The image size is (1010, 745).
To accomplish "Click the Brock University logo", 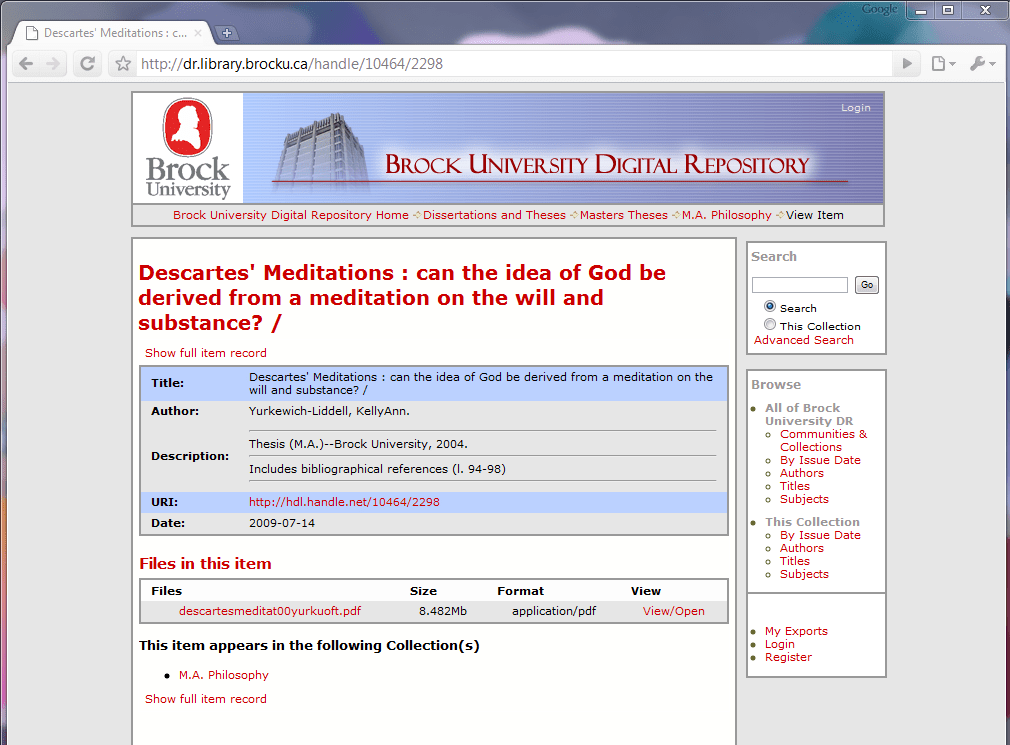I will click(187, 148).
